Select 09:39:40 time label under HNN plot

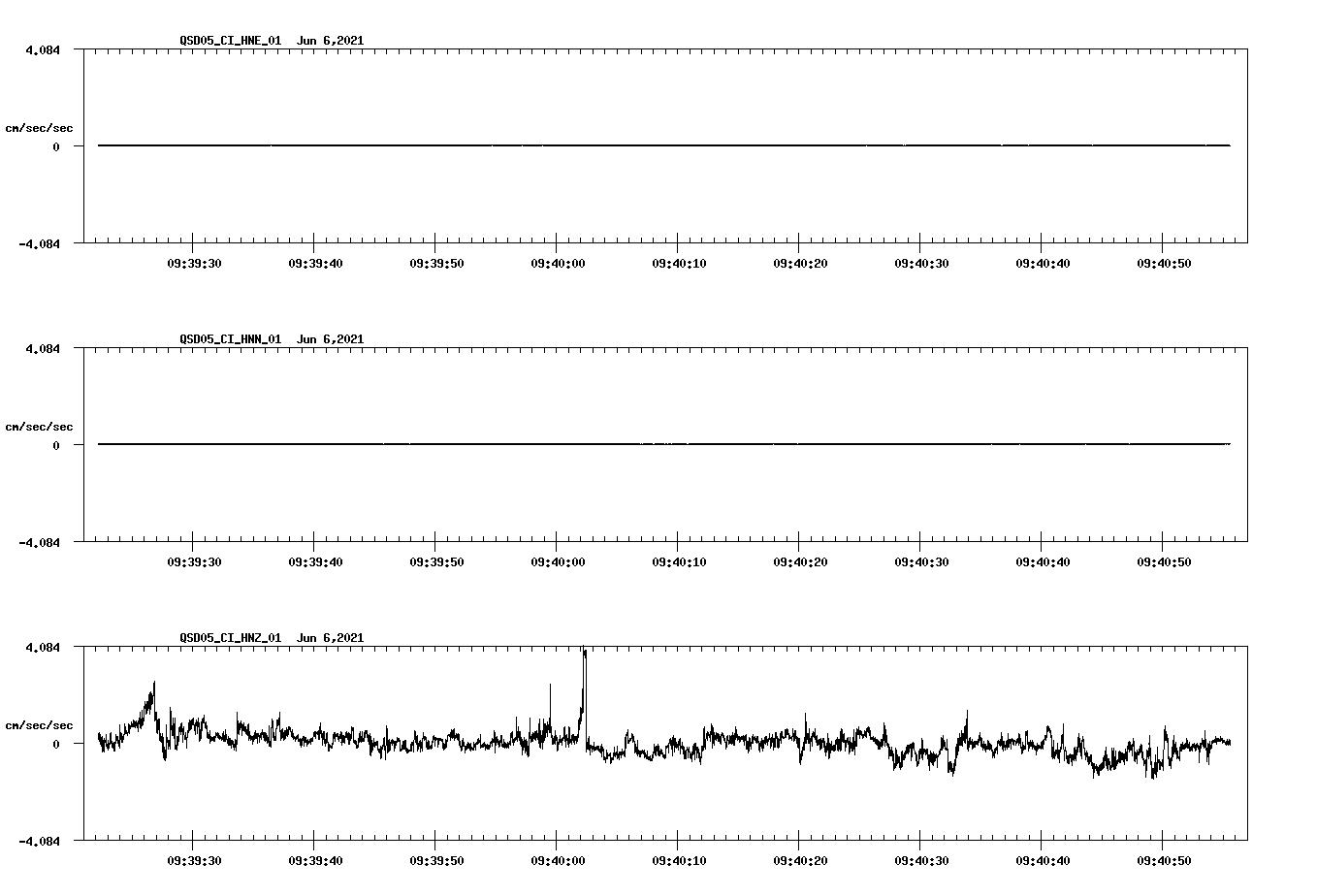(315, 562)
